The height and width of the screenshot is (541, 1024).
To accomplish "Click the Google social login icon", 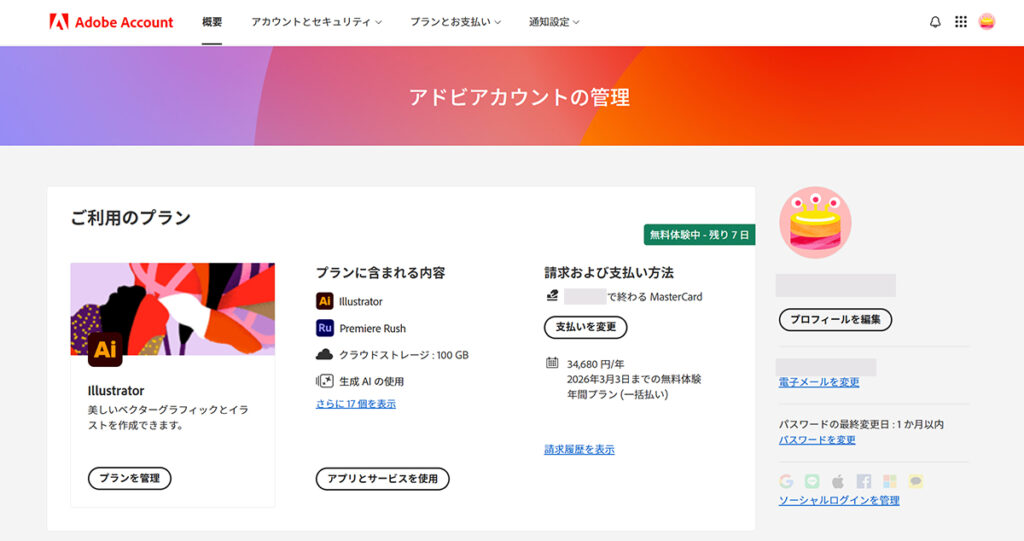I will click(x=786, y=482).
